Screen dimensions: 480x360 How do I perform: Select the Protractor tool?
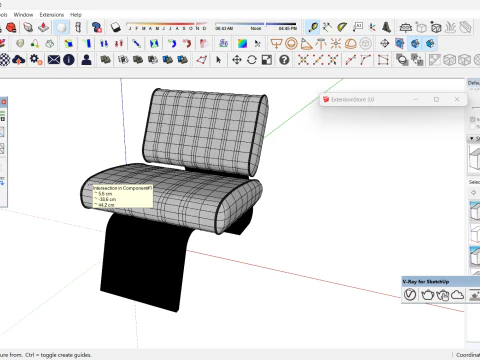pos(342,27)
